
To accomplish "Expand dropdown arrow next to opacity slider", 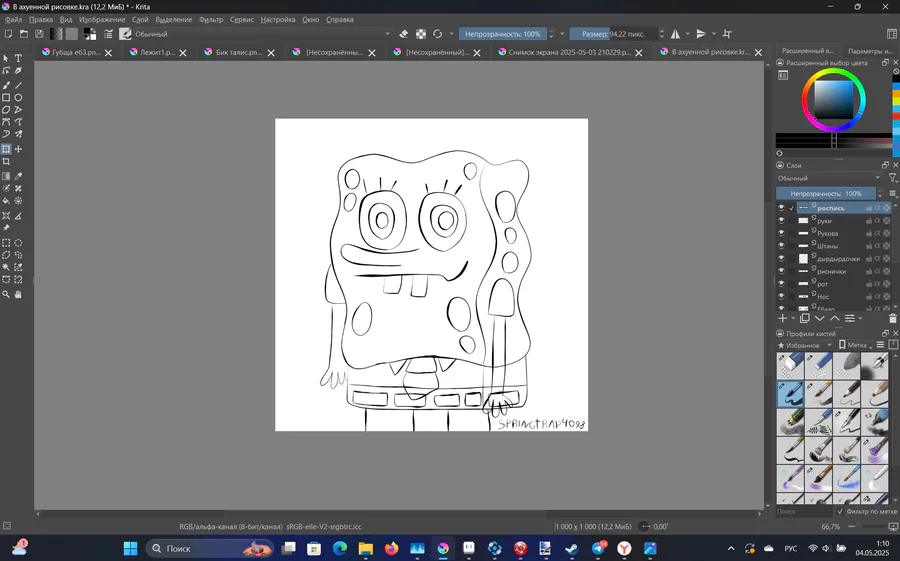I will 562,34.
